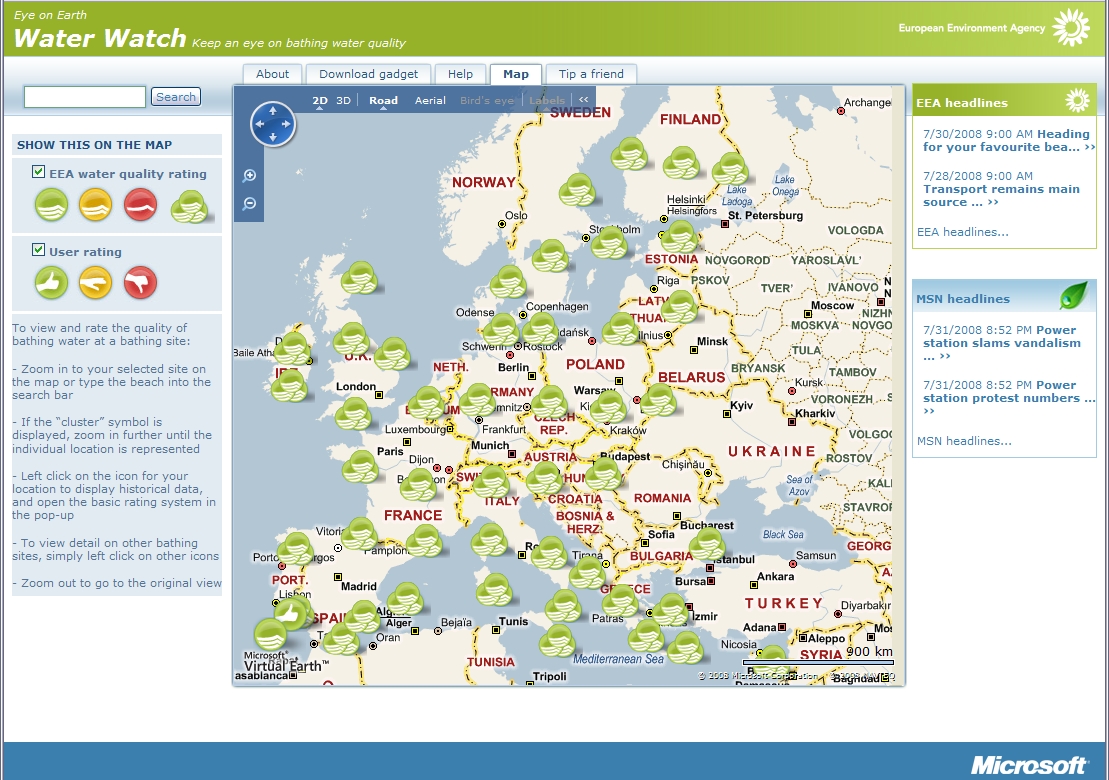Click the MSN headlines green leaf icon
Screen dimensions: 1109x780
[x=1074, y=295]
